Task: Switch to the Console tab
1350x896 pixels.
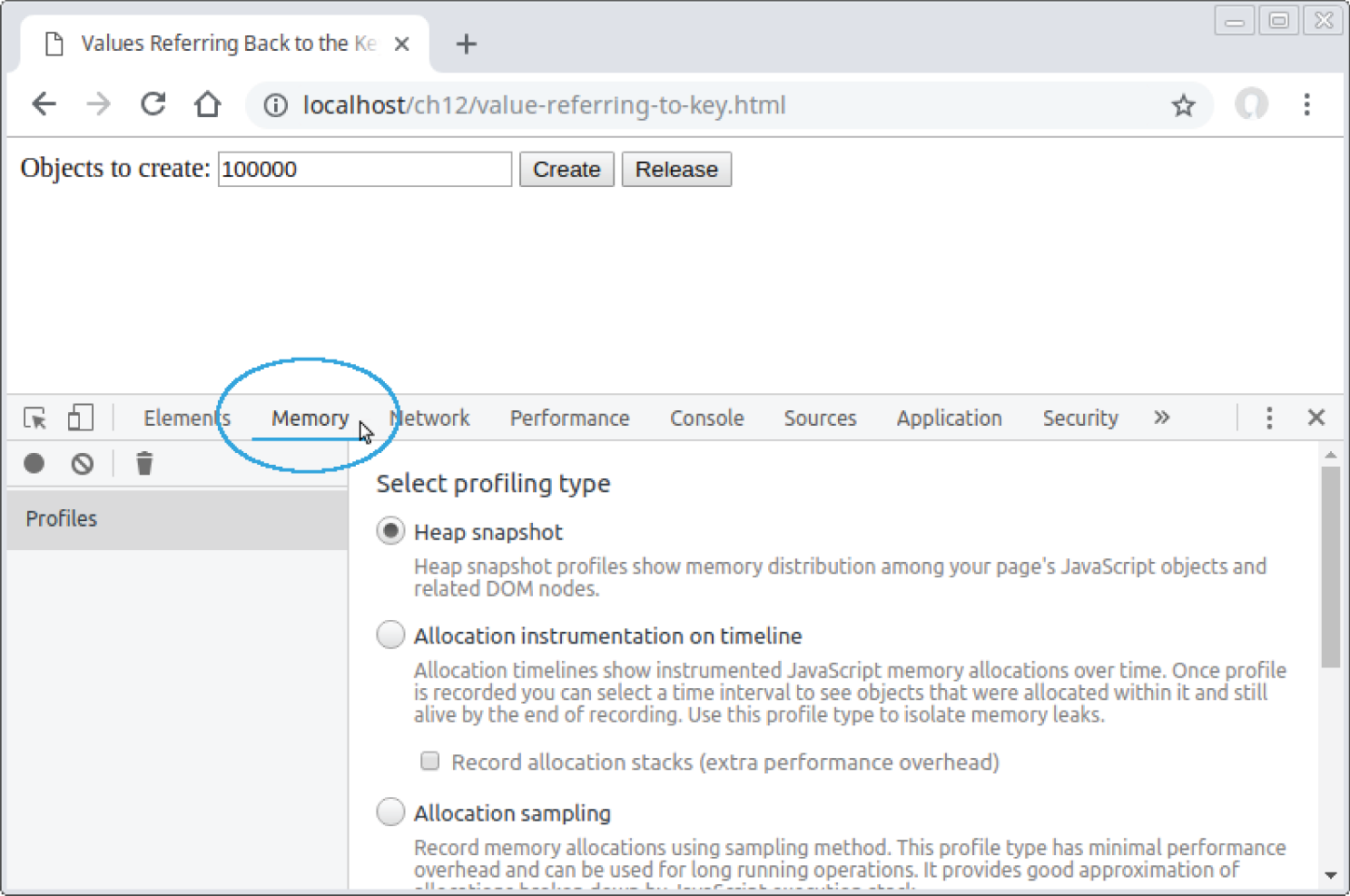Action: click(706, 418)
